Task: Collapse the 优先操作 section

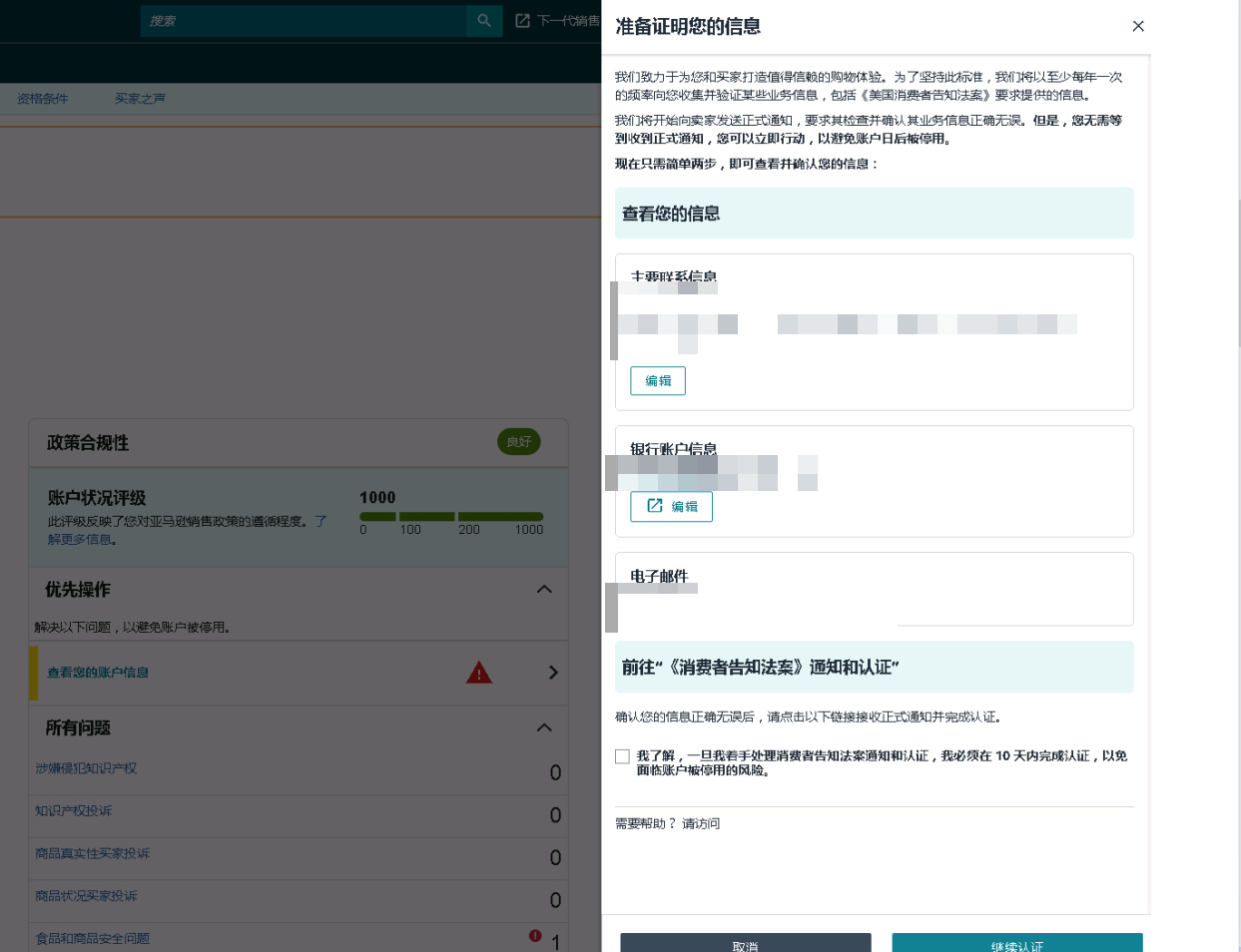Action: tap(544, 590)
